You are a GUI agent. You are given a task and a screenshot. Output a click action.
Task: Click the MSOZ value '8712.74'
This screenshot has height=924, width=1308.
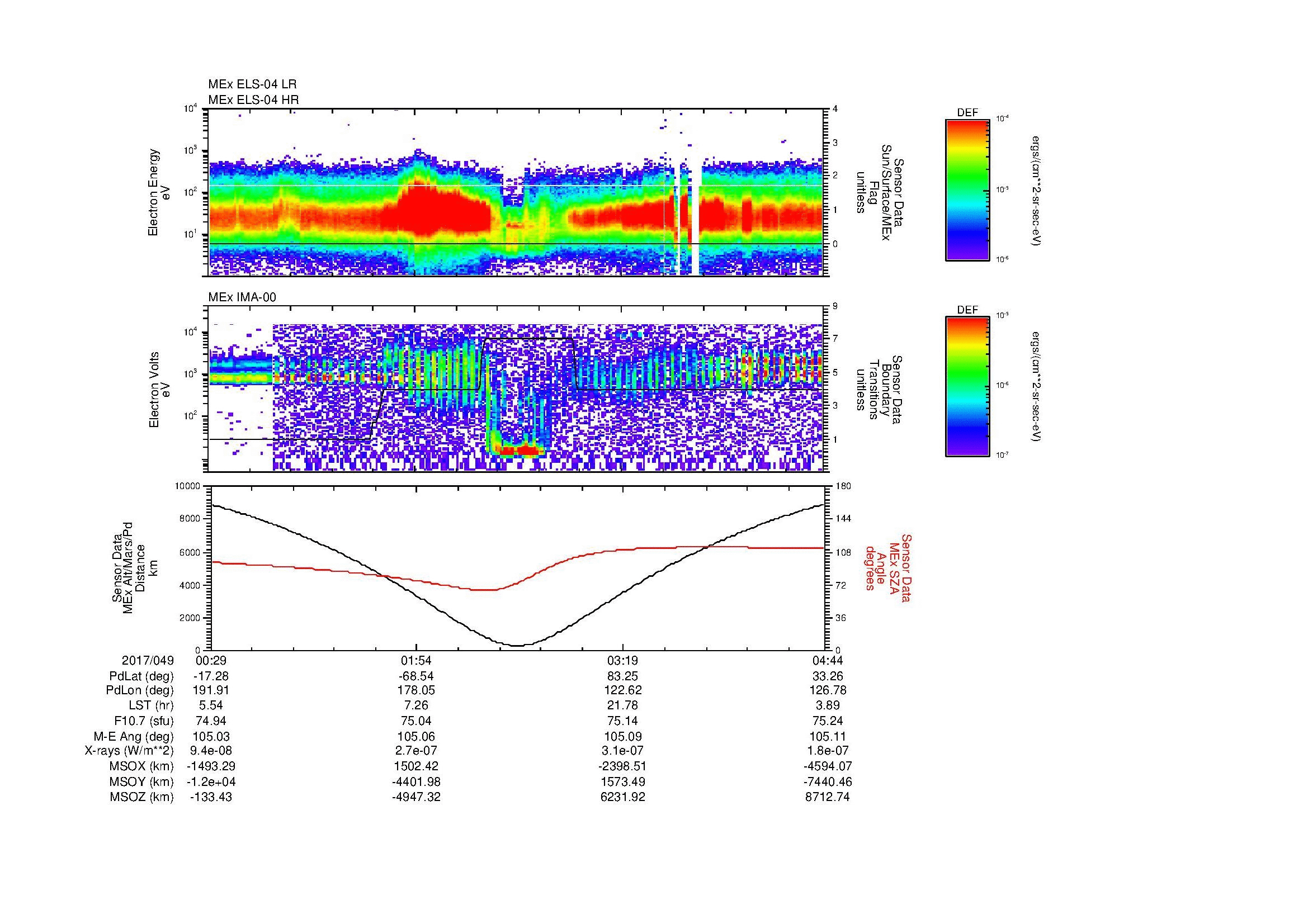[828, 797]
